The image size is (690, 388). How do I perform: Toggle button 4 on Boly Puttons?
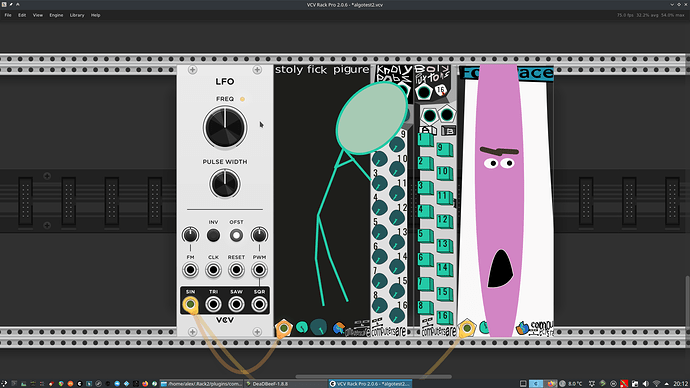pos(426,212)
